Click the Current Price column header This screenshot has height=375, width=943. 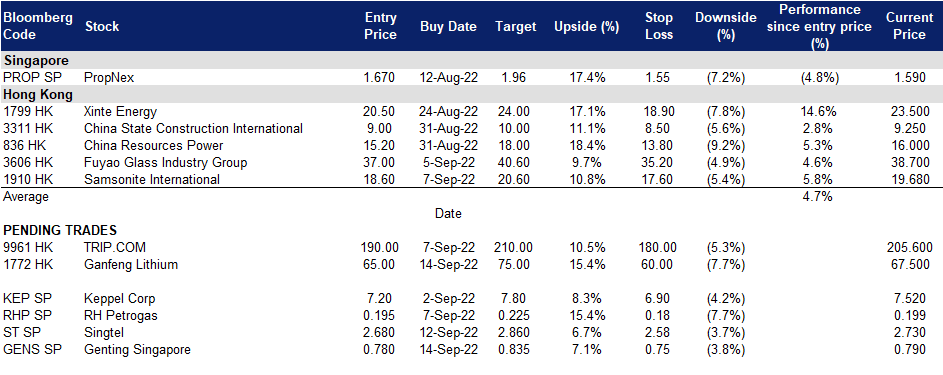(909, 26)
